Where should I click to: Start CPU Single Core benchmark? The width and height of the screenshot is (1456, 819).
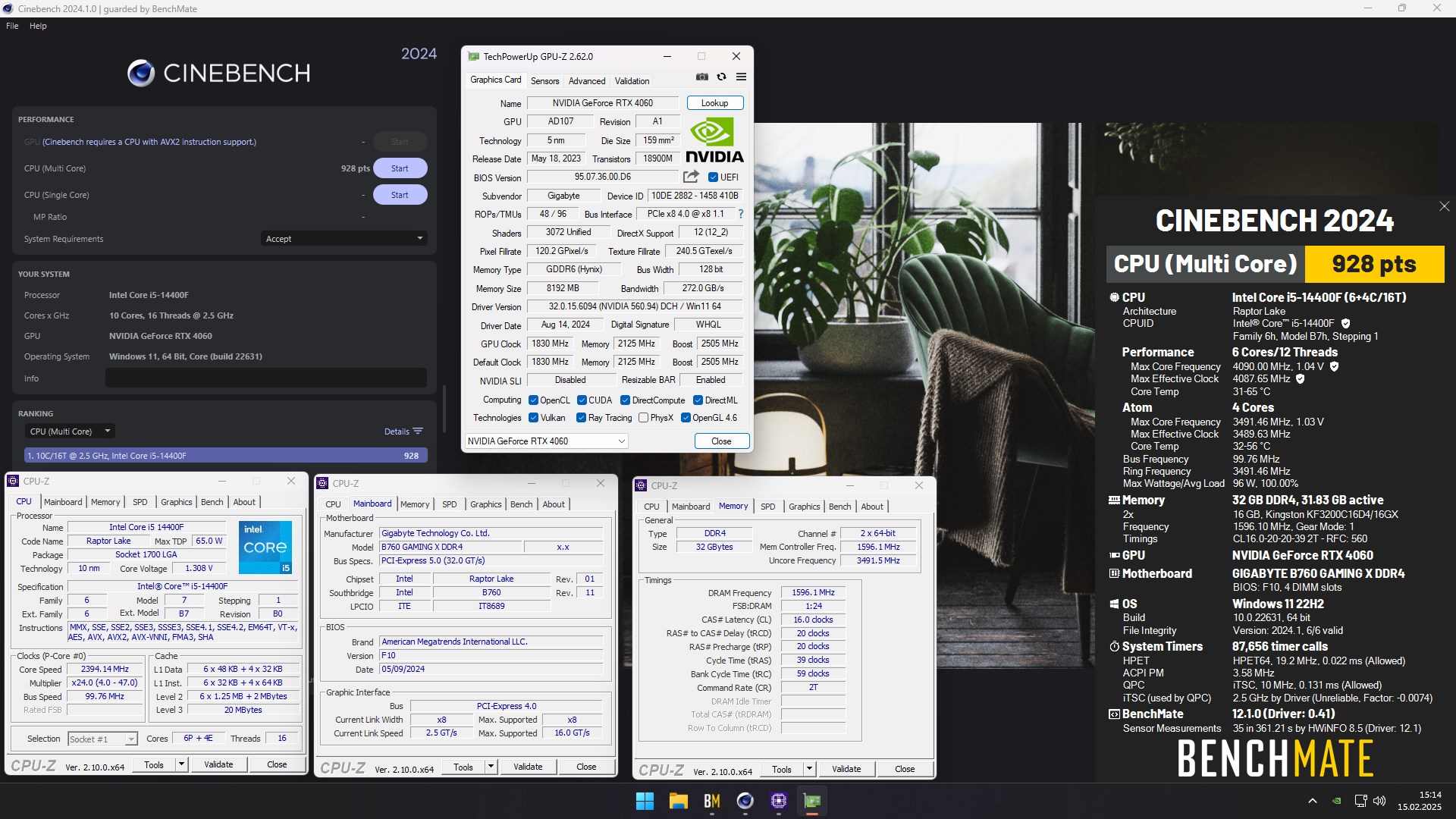coord(400,195)
